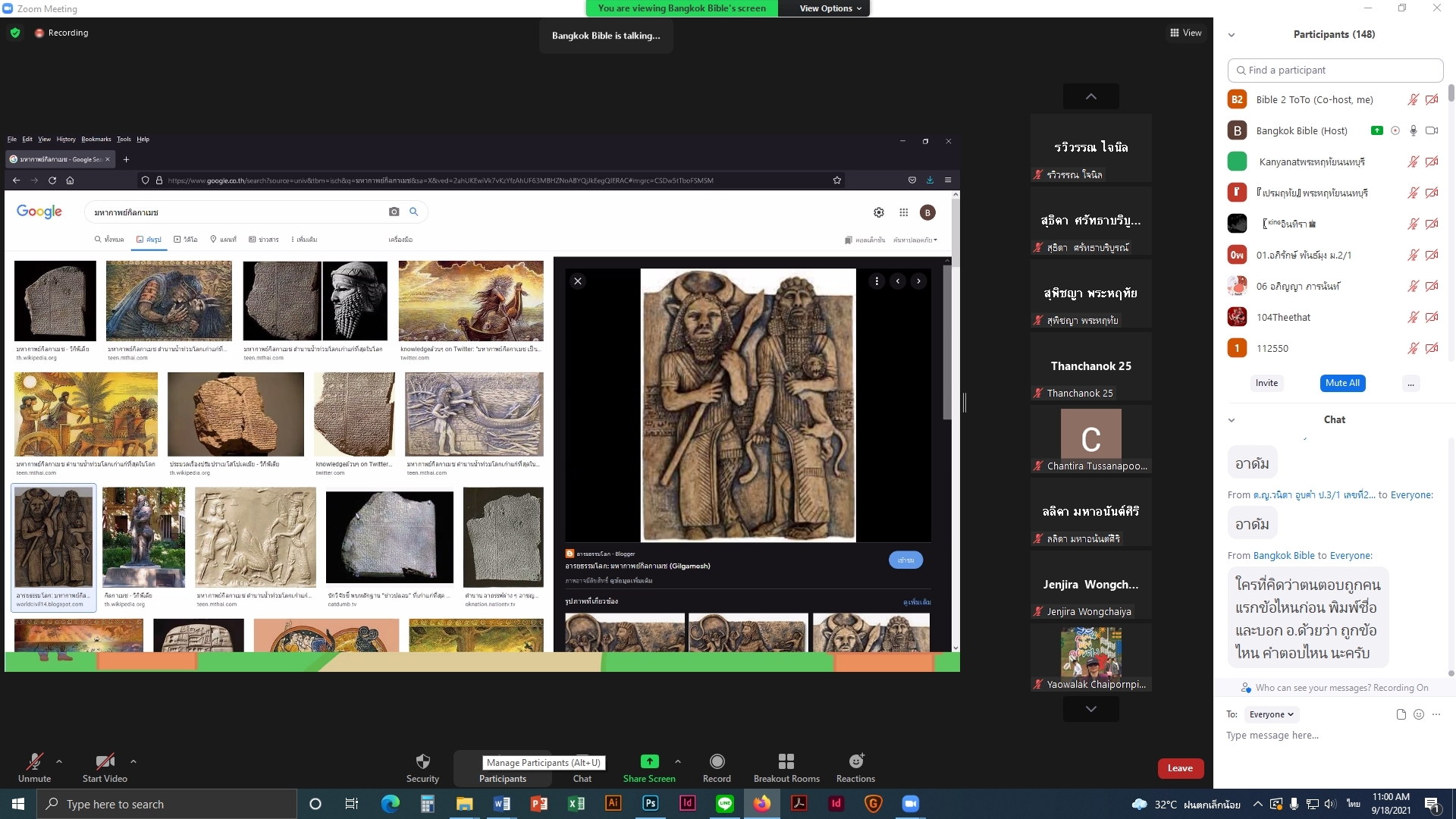Viewport: 1456px width, 819px height.
Task: Toggle video icon for Bible 2 ToTo
Action: tap(1432, 99)
